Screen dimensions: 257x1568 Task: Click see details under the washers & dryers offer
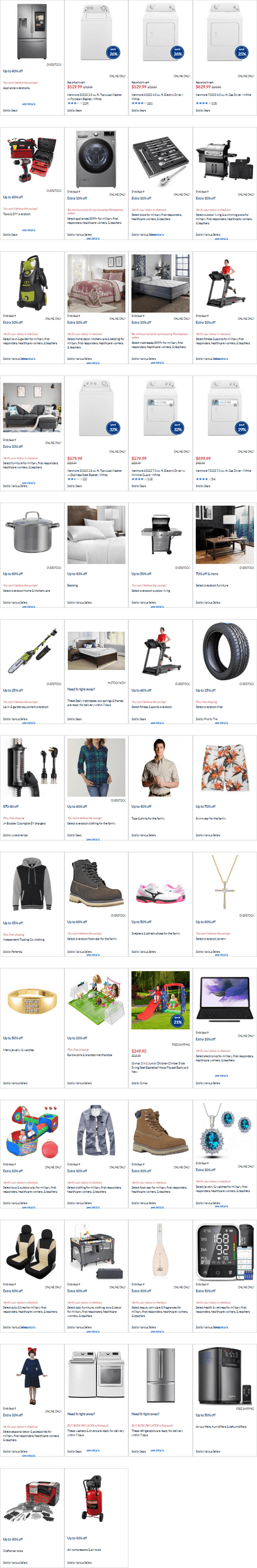(93, 1450)
